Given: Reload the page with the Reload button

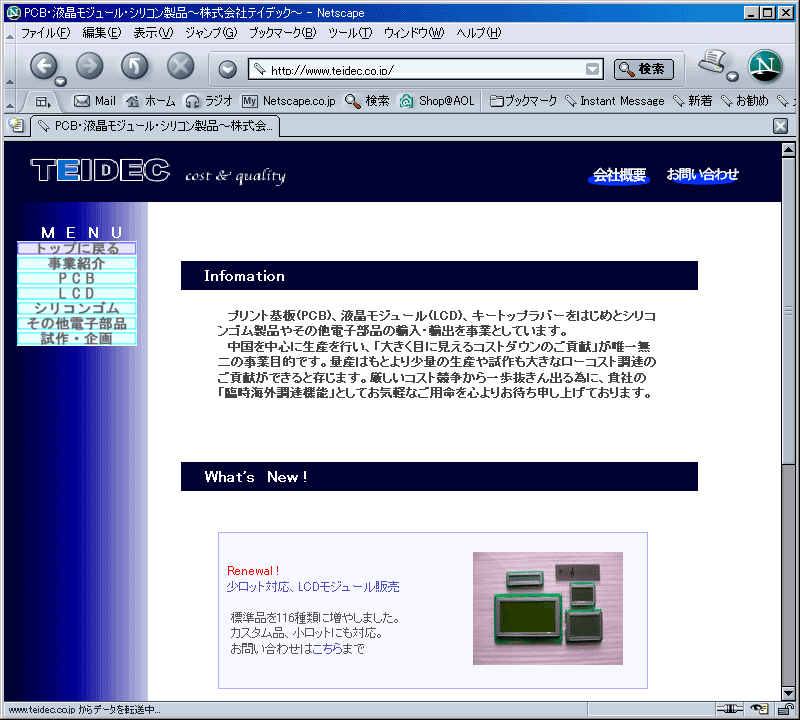Looking at the screenshot, I should click(135, 66).
